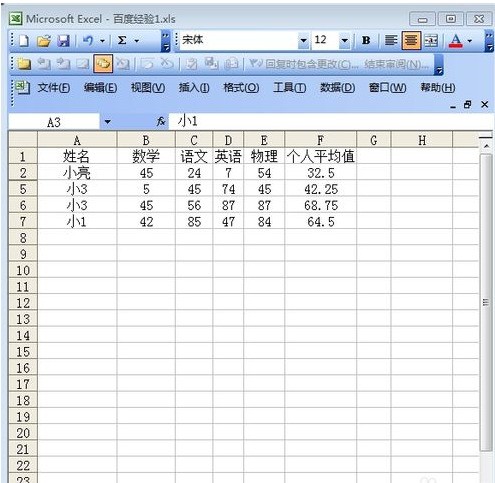Click the New blank workbook icon
This screenshot has height=483, width=495.
click(x=24, y=41)
